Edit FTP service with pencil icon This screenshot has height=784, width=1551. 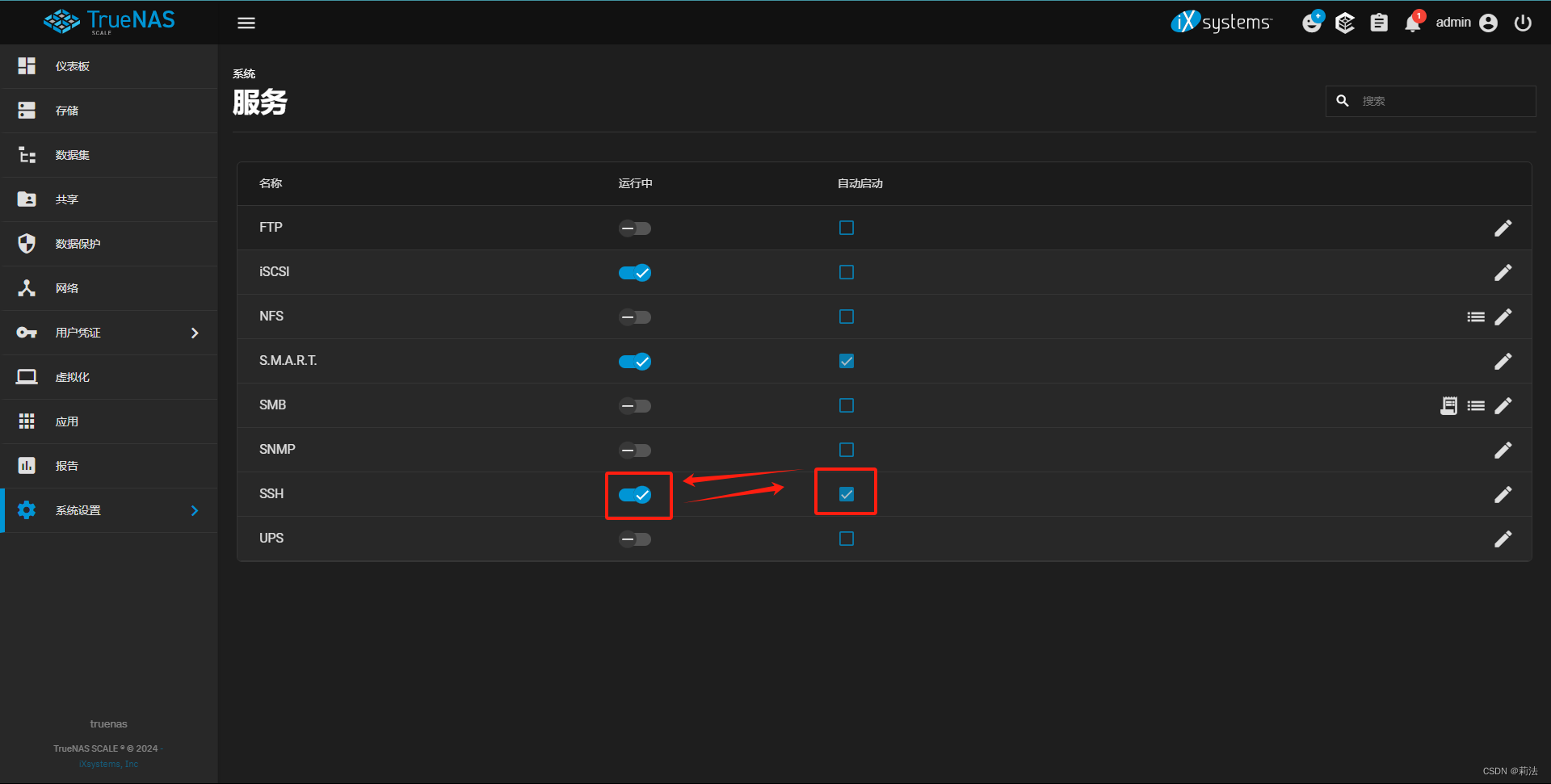tap(1503, 228)
